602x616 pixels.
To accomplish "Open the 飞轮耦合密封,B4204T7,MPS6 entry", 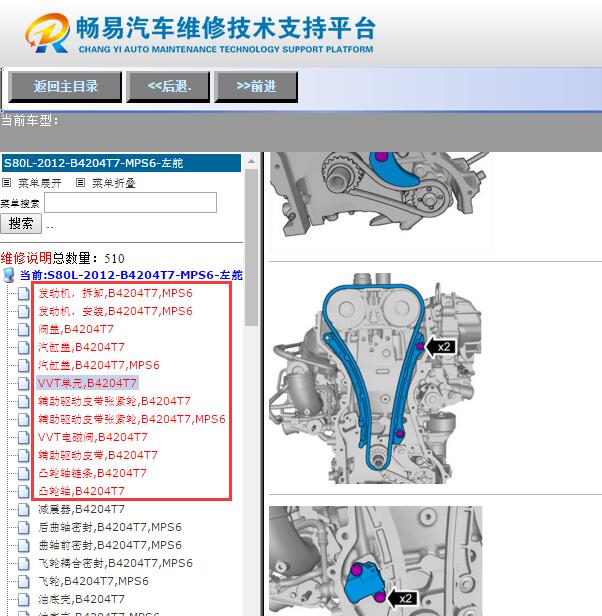I will coord(115,563).
